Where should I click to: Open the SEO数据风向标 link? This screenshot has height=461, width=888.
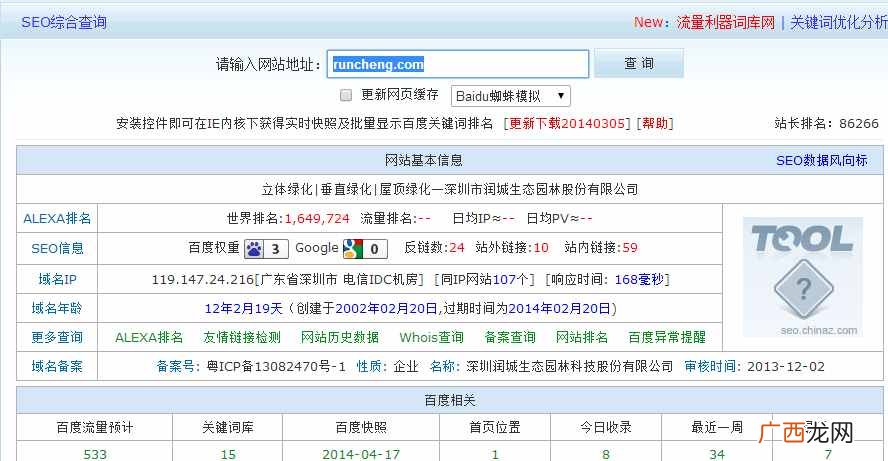(822, 161)
